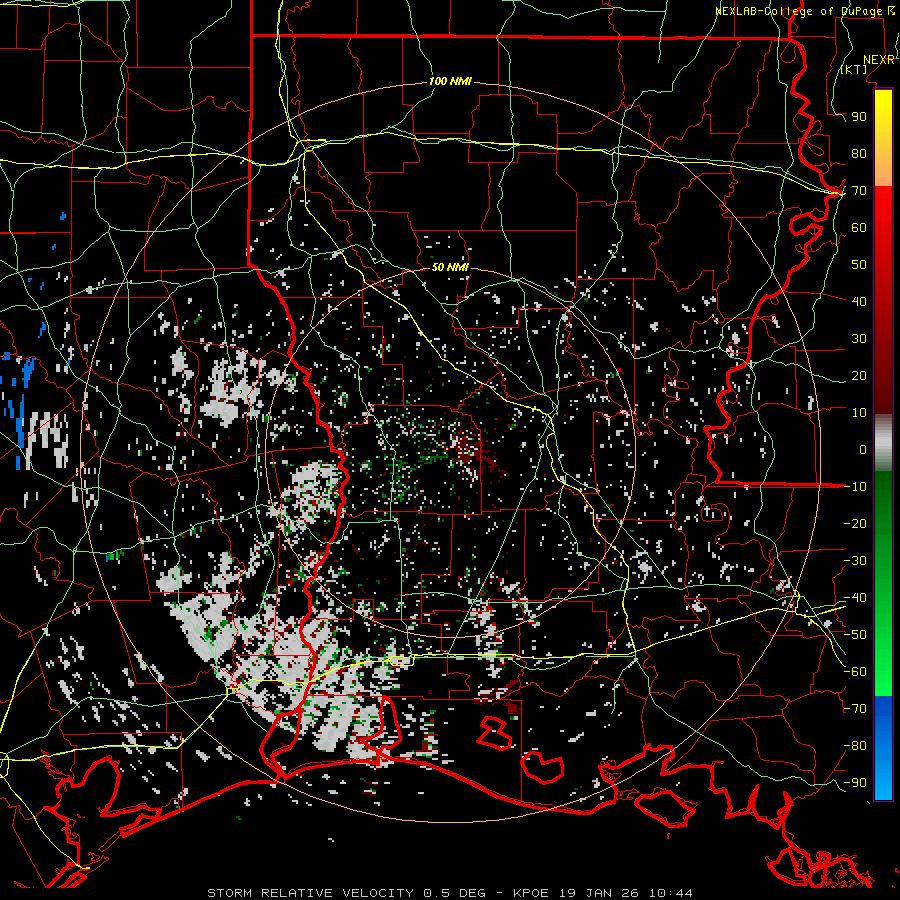
Task: Click the -60 value on velocity scale
Action: (x=855, y=672)
